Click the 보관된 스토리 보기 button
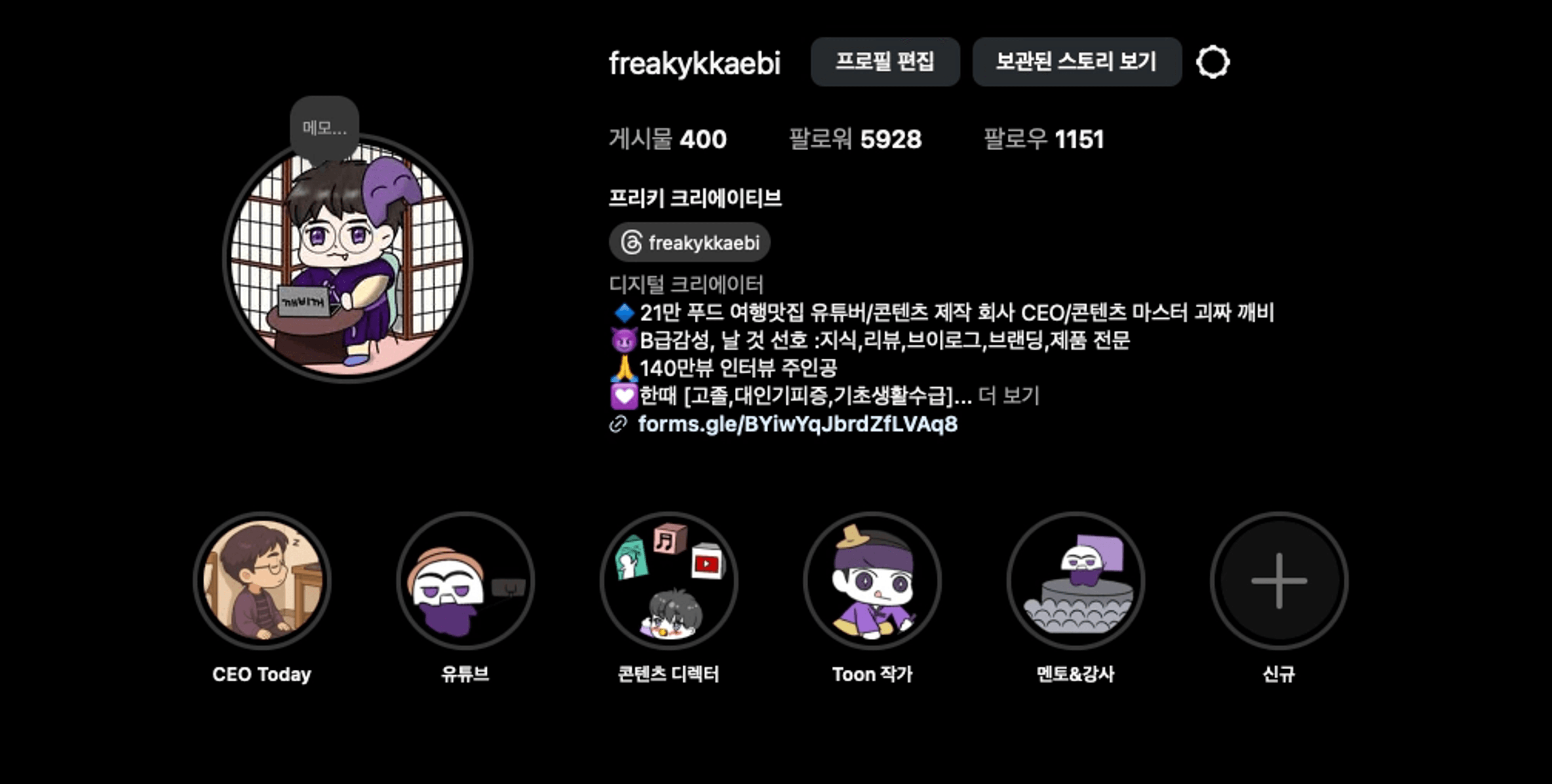This screenshot has height=784, width=1552. click(x=1077, y=61)
